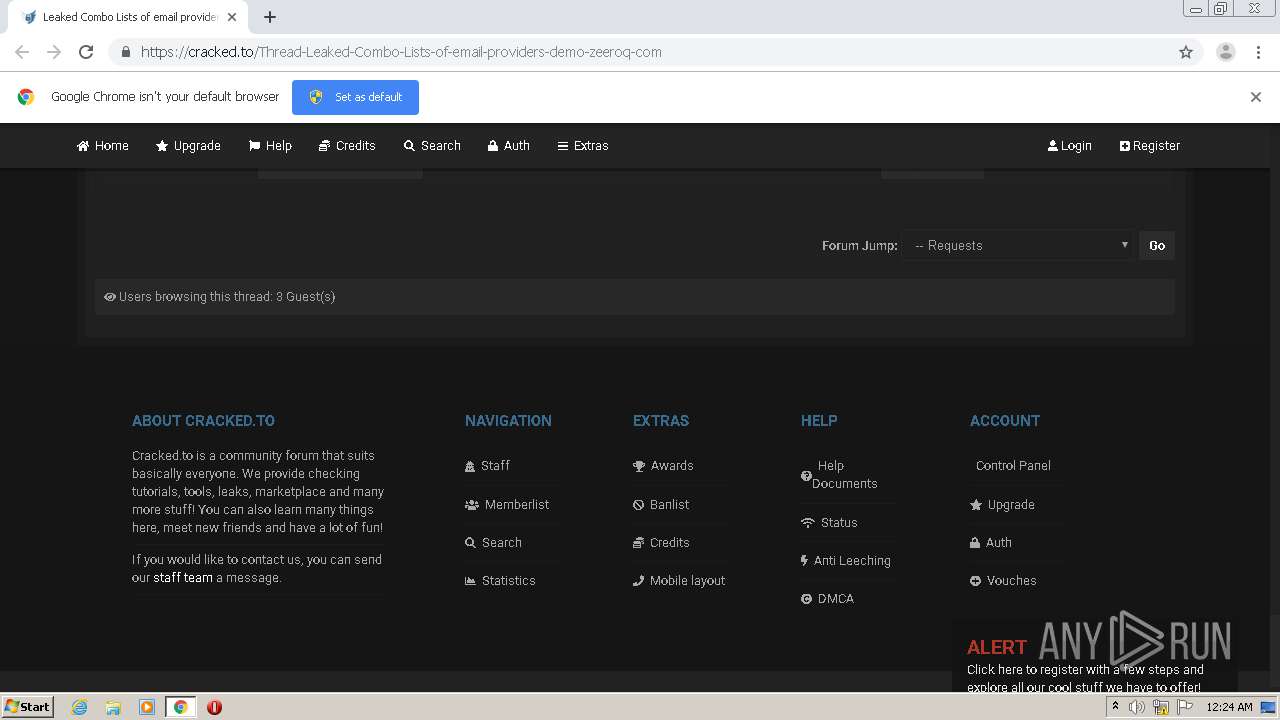Click the address bar URL
The width and height of the screenshot is (1280, 720).
click(x=401, y=52)
